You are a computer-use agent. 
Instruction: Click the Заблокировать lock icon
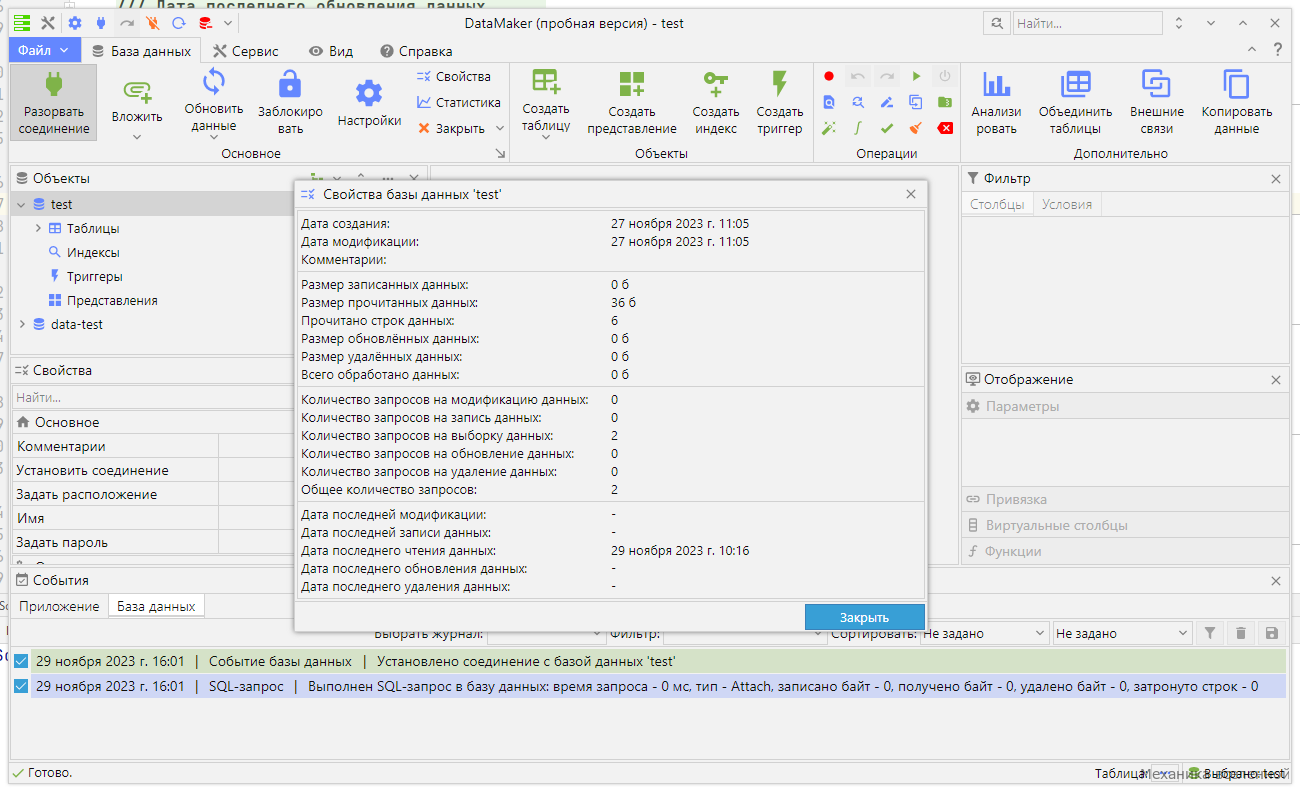click(290, 83)
